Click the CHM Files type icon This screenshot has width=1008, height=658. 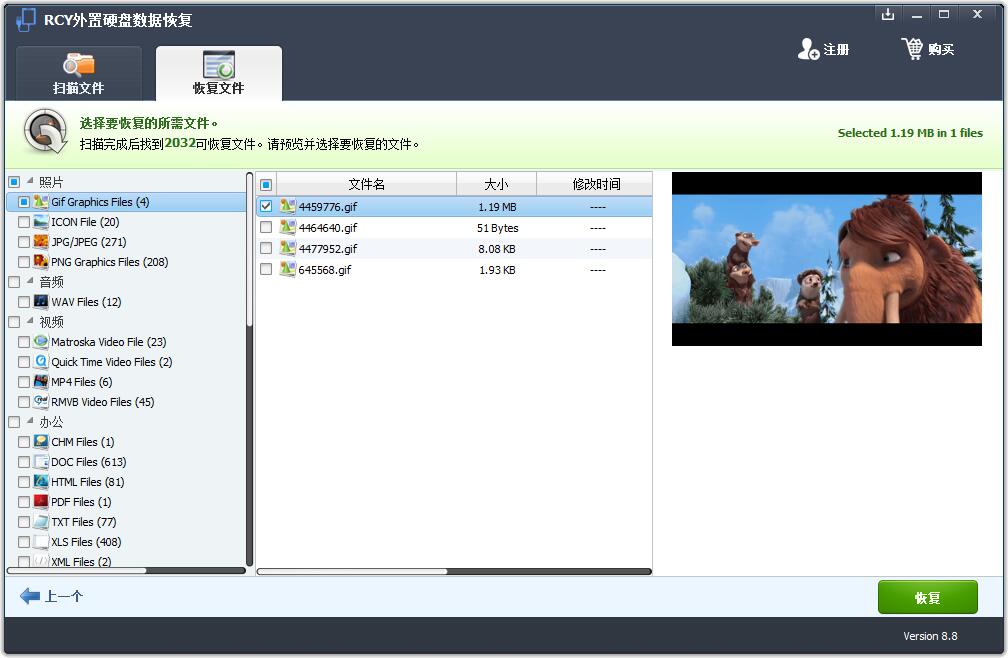41,442
